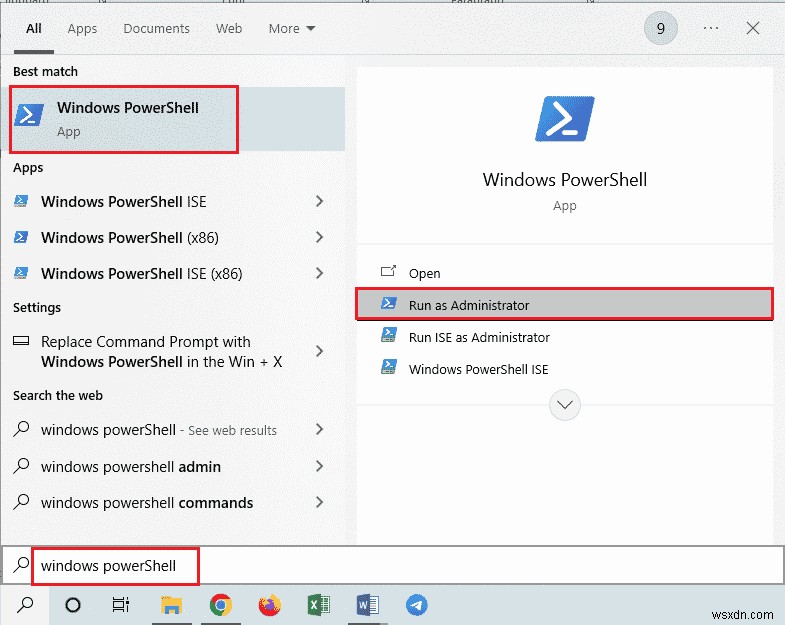The height and width of the screenshot is (625, 785).
Task: Select the All tab
Action: pyautogui.click(x=34, y=29)
